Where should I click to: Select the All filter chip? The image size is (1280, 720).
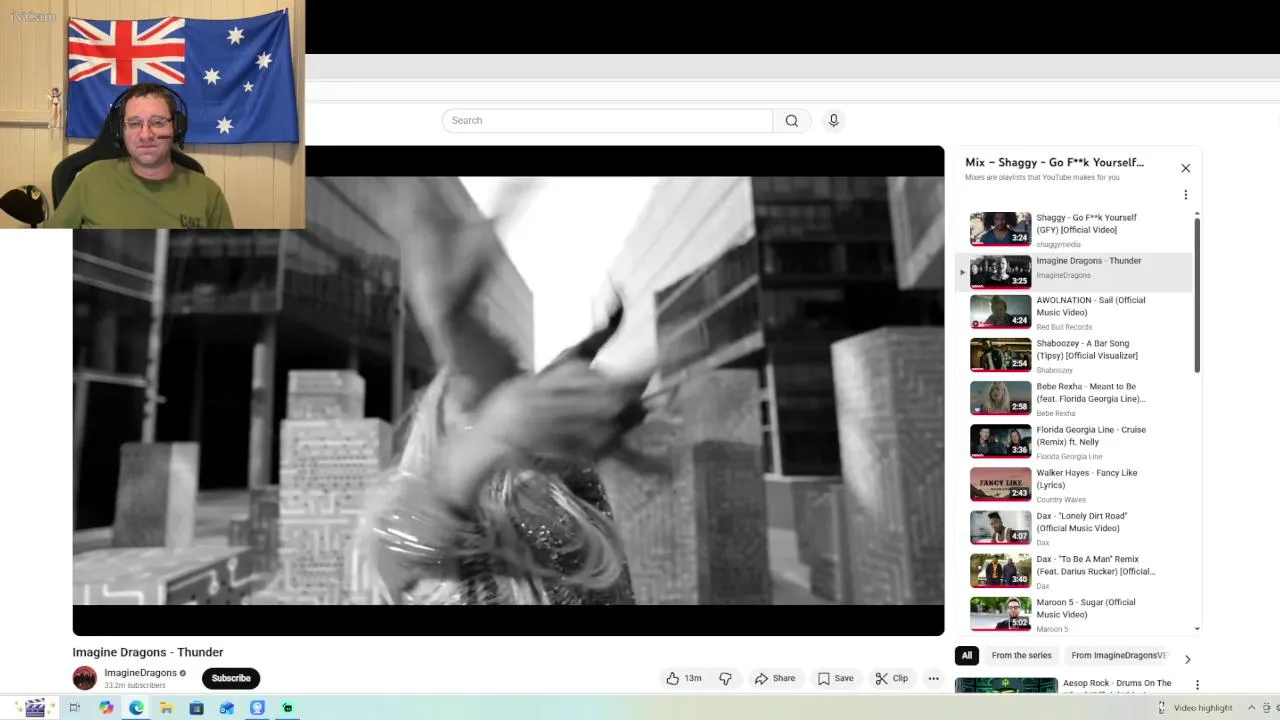point(966,656)
